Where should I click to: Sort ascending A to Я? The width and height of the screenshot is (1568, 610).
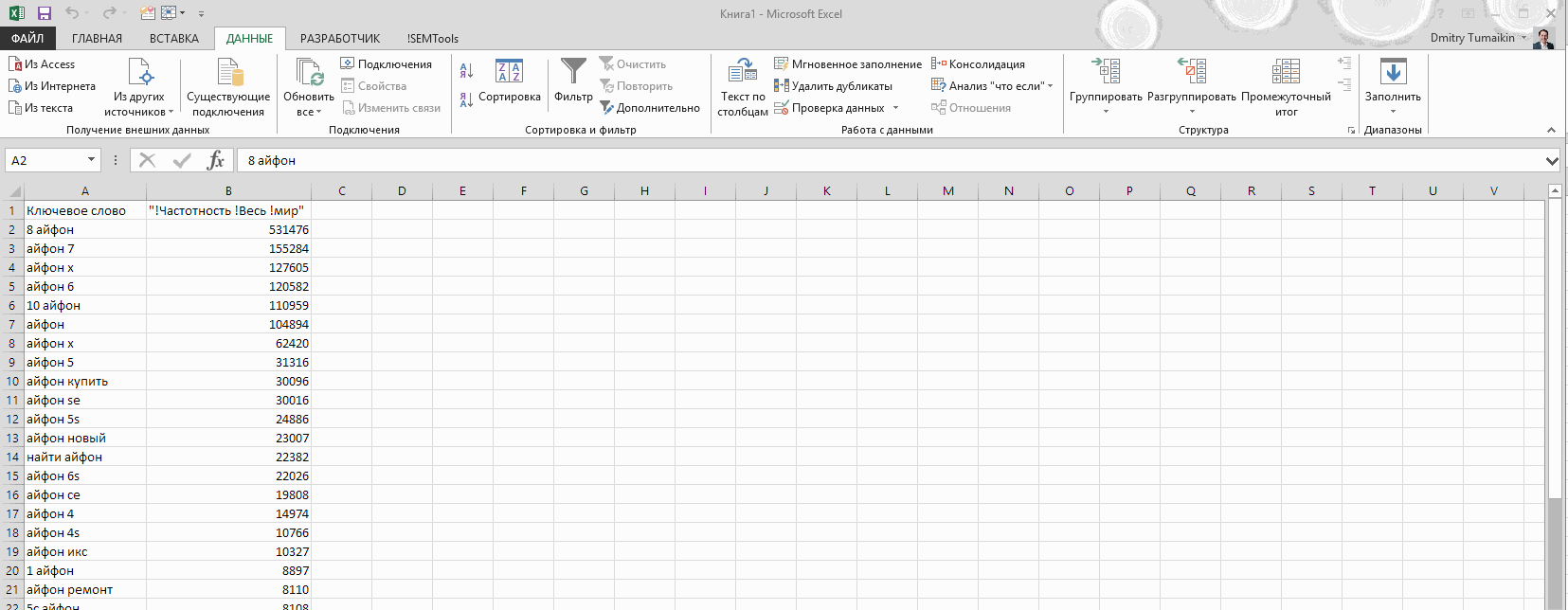tap(466, 71)
